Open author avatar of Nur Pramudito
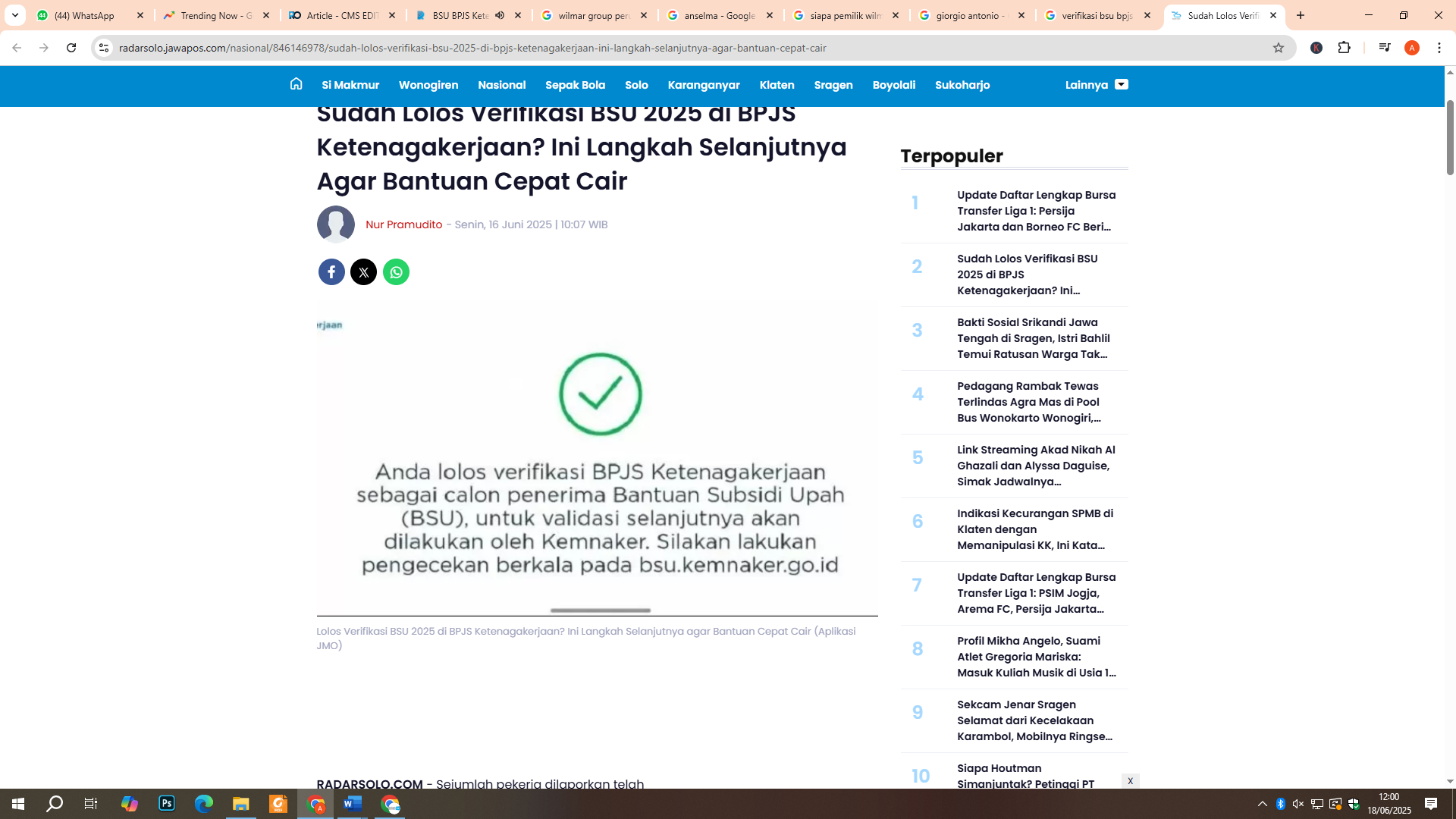 point(336,224)
